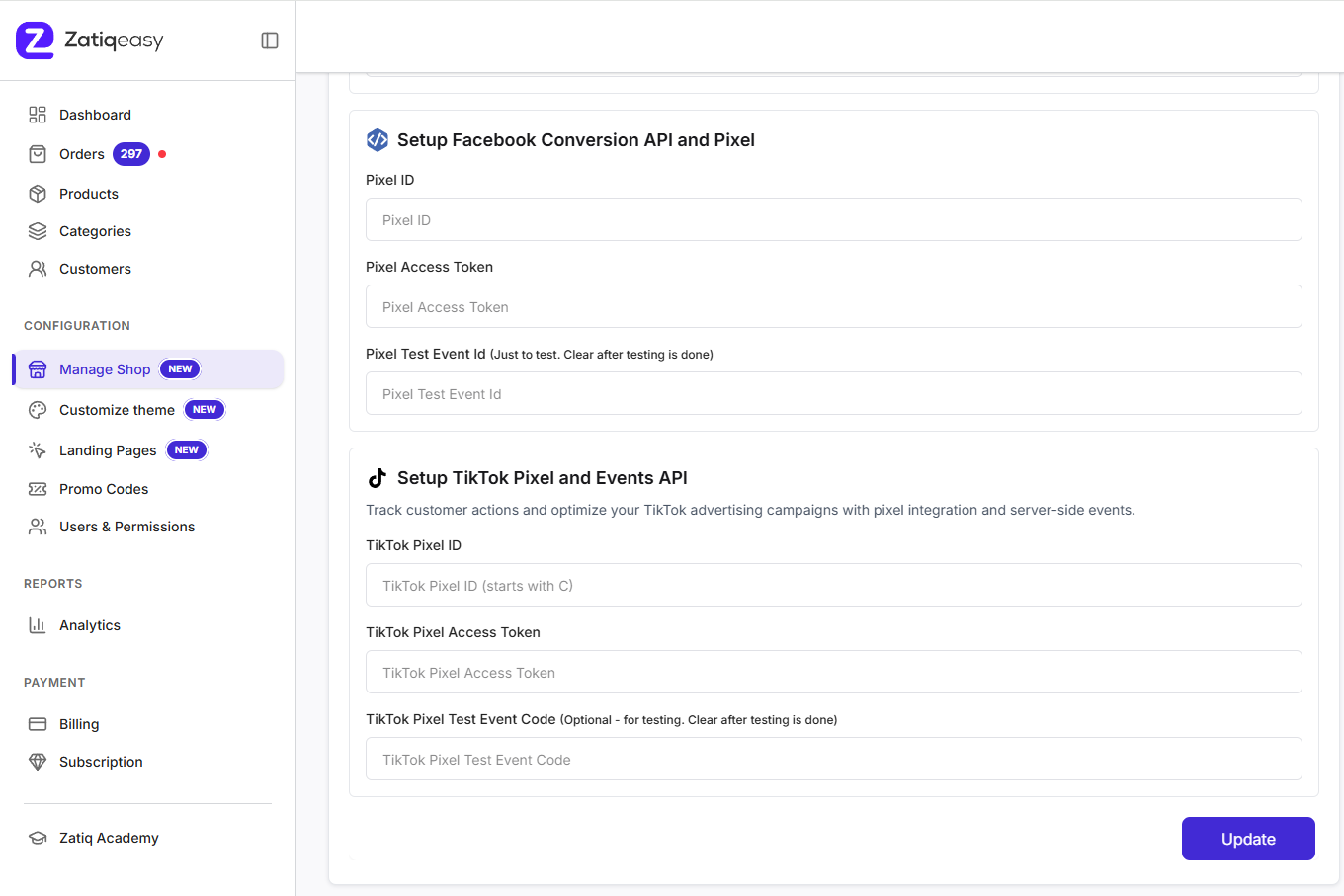Click the Subscription diamond icon
This screenshot has height=896, width=1344.
click(x=38, y=762)
